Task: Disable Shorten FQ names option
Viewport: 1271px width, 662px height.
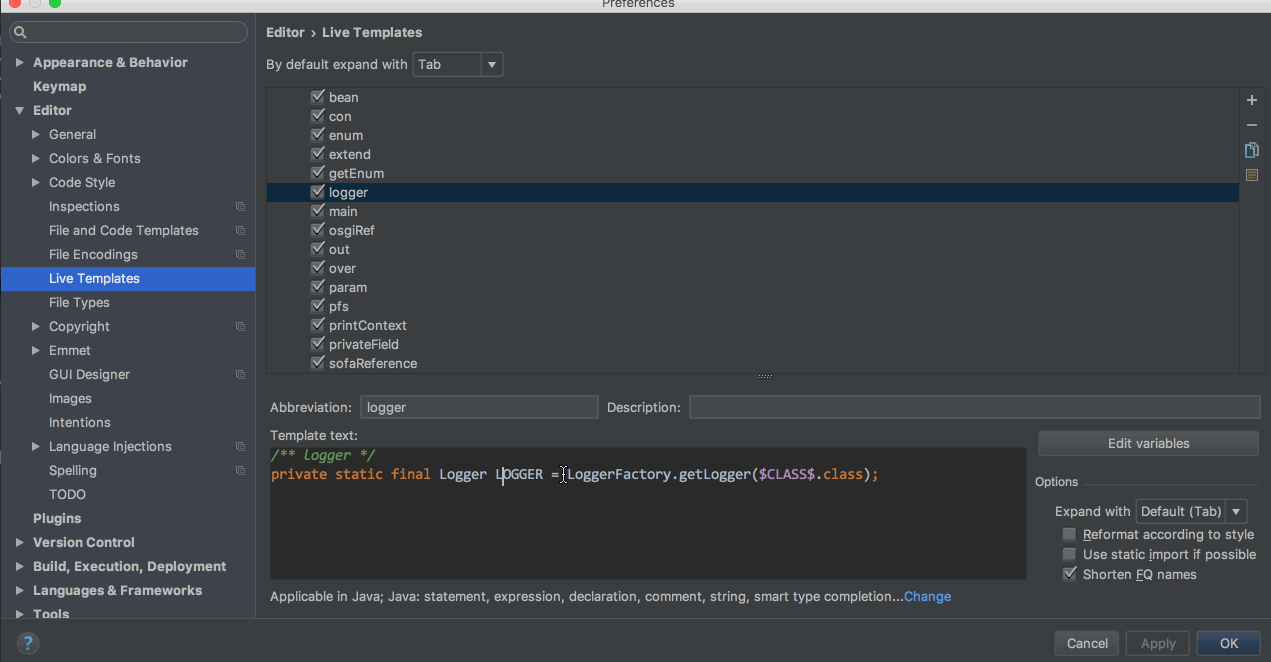Action: tap(1070, 575)
